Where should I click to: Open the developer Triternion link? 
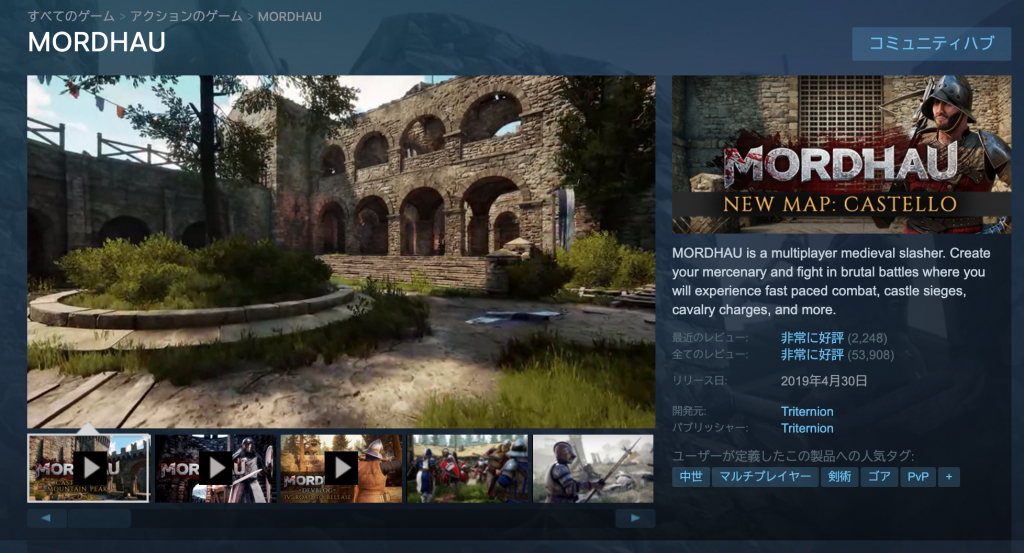pos(807,411)
